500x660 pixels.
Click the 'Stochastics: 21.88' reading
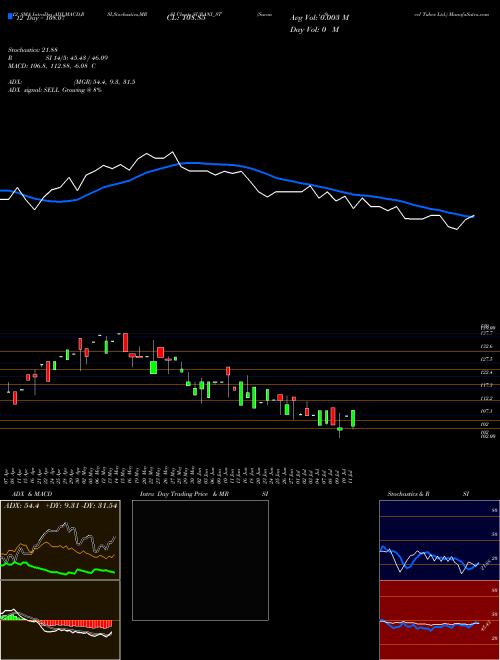(33, 50)
